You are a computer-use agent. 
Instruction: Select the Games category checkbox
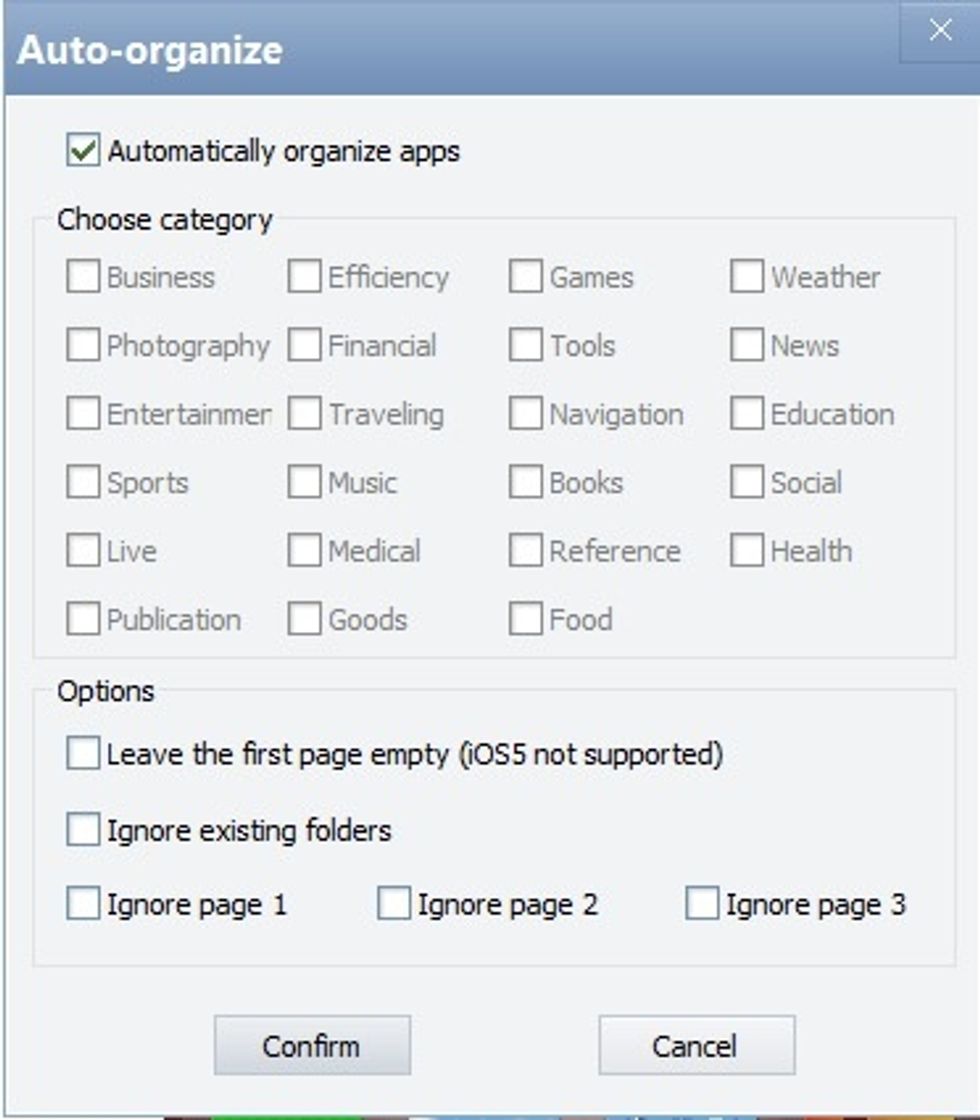(x=525, y=277)
